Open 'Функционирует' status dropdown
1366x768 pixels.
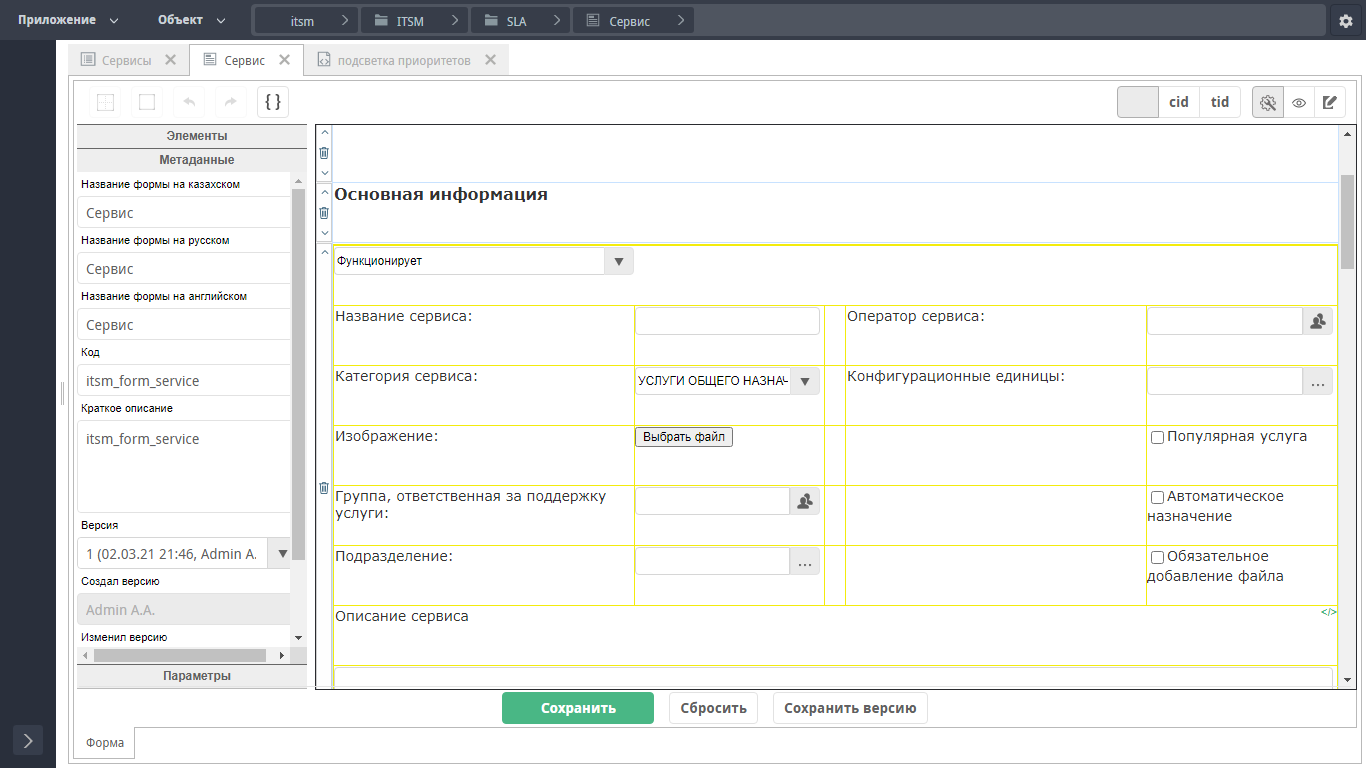[x=619, y=261]
